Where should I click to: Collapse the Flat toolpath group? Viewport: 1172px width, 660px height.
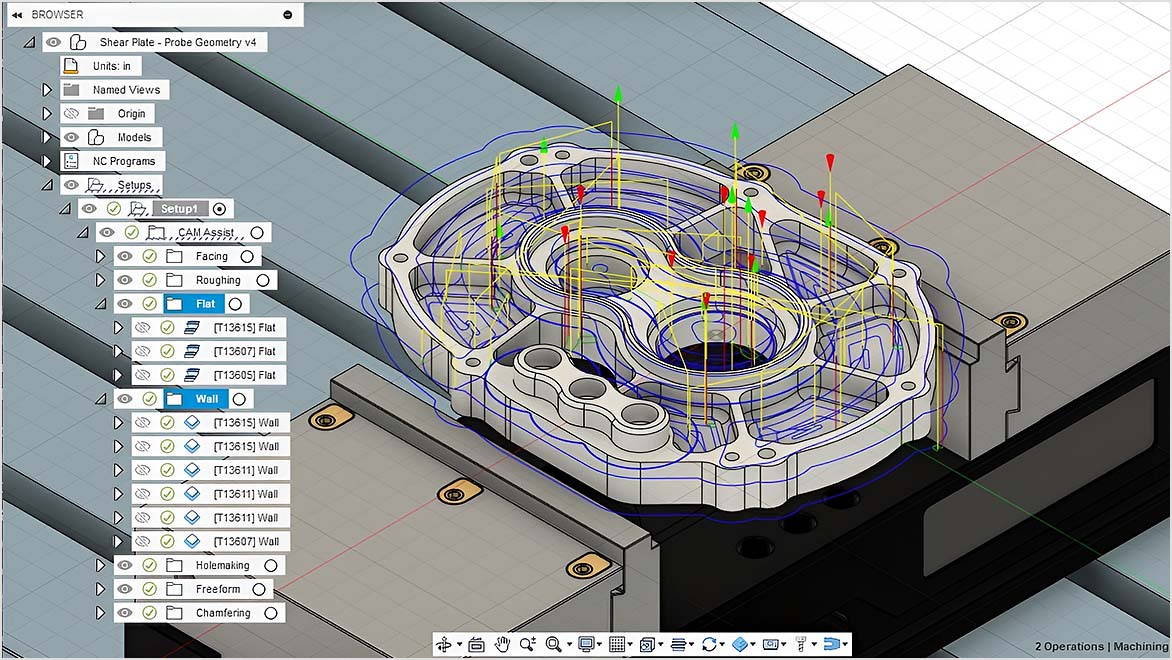click(x=100, y=304)
